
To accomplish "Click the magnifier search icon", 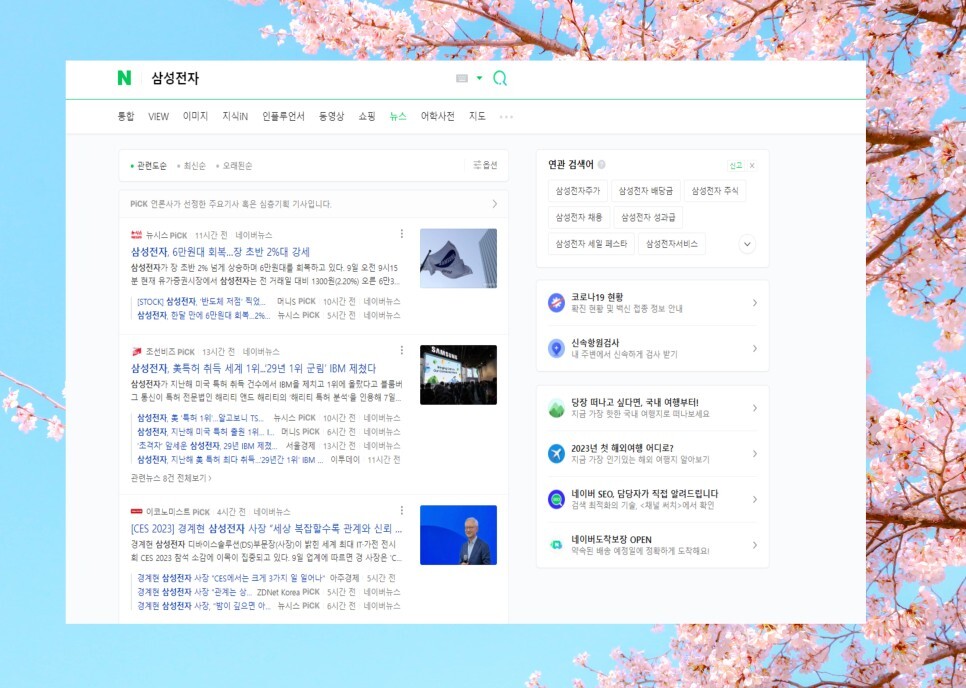I will (x=500, y=78).
